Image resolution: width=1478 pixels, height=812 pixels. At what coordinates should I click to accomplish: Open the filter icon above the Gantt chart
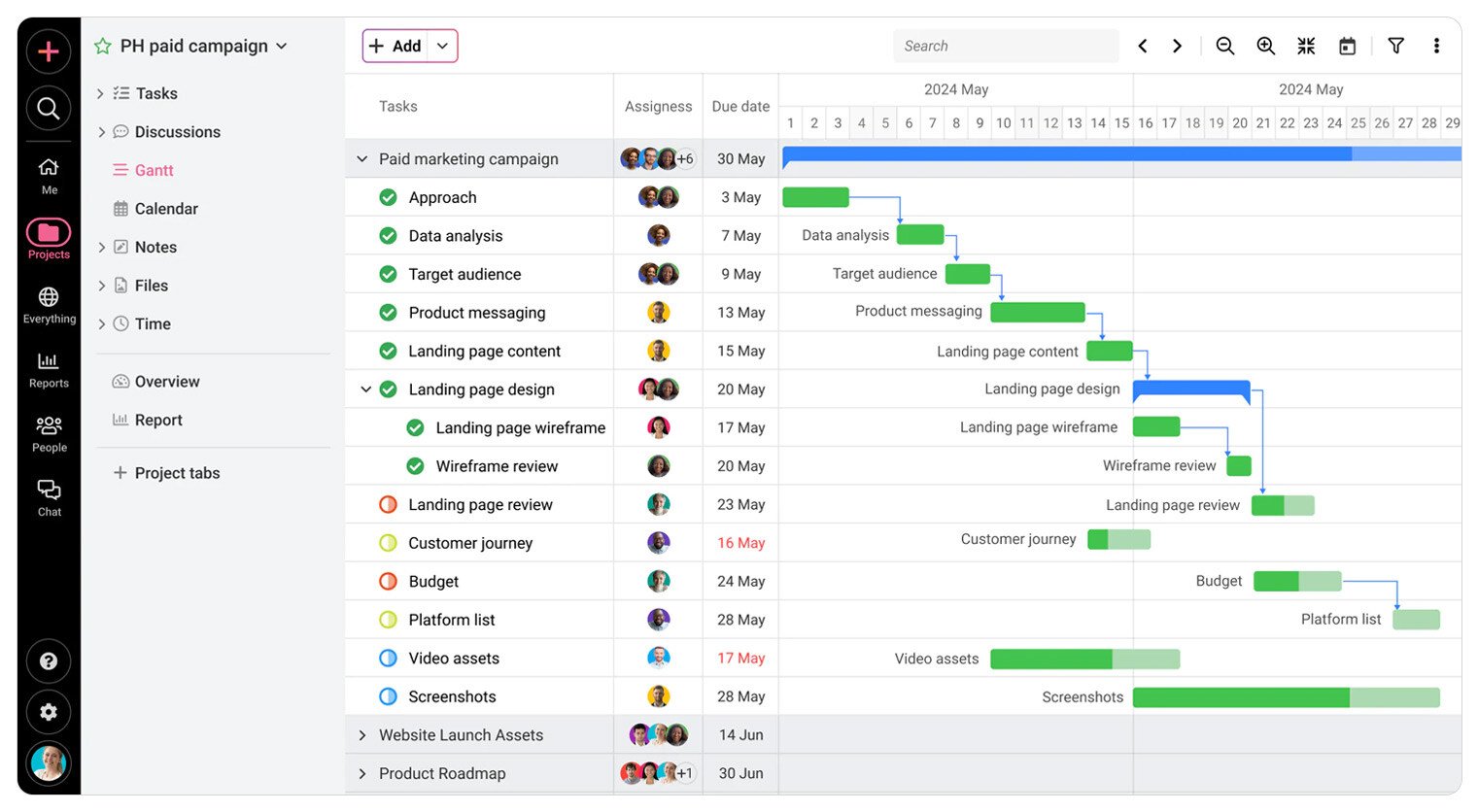click(x=1396, y=45)
